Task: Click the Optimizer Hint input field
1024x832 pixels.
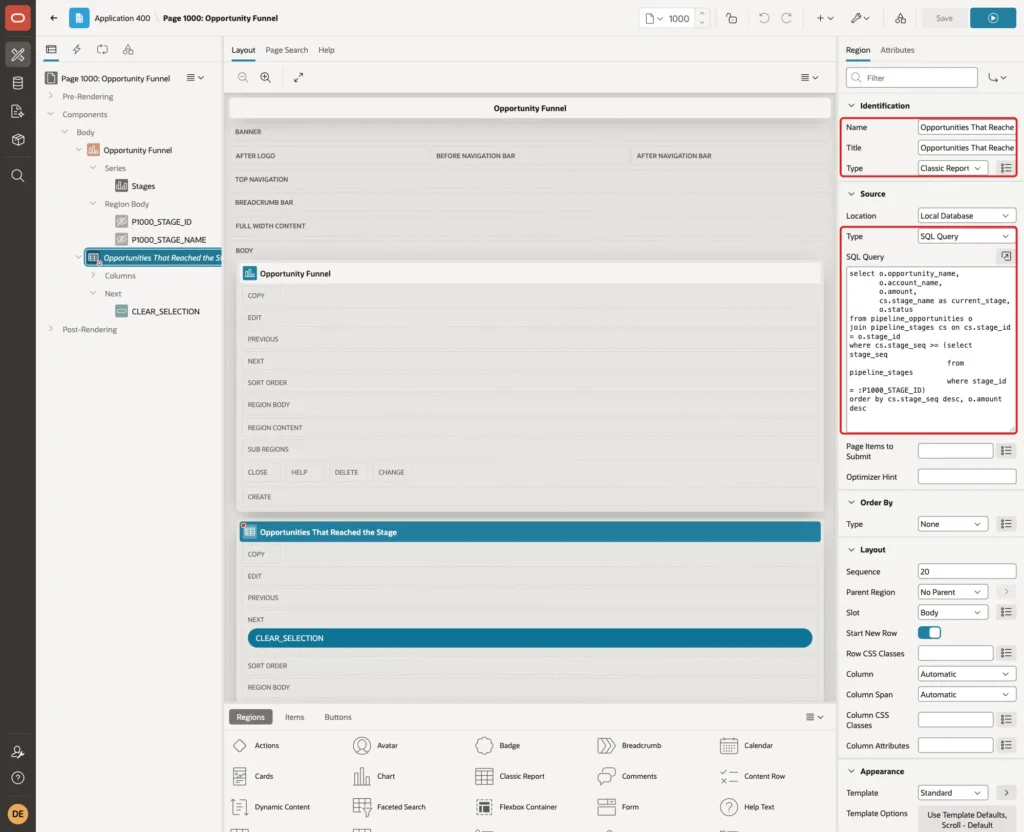Action: 967,477
